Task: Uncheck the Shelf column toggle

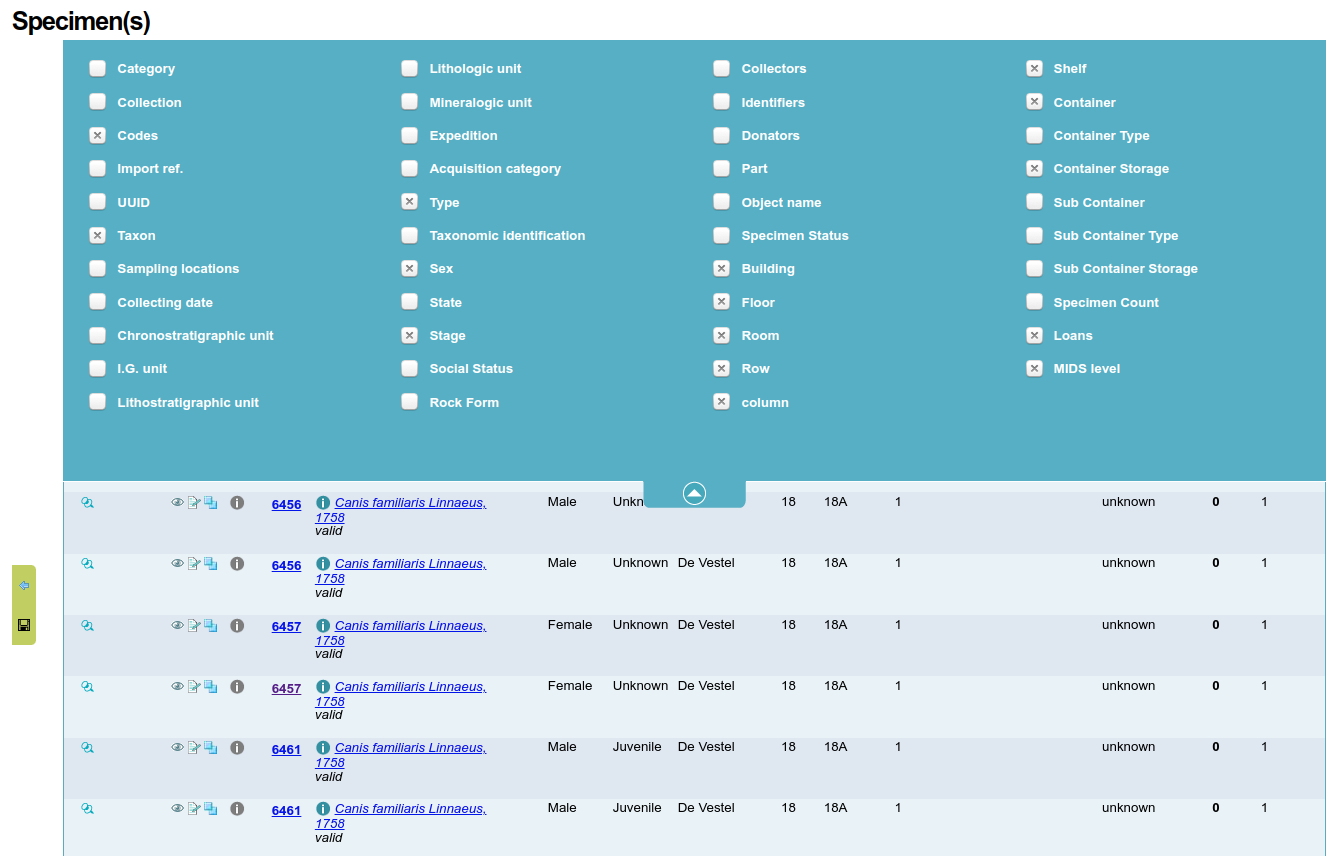Action: pos(1034,68)
